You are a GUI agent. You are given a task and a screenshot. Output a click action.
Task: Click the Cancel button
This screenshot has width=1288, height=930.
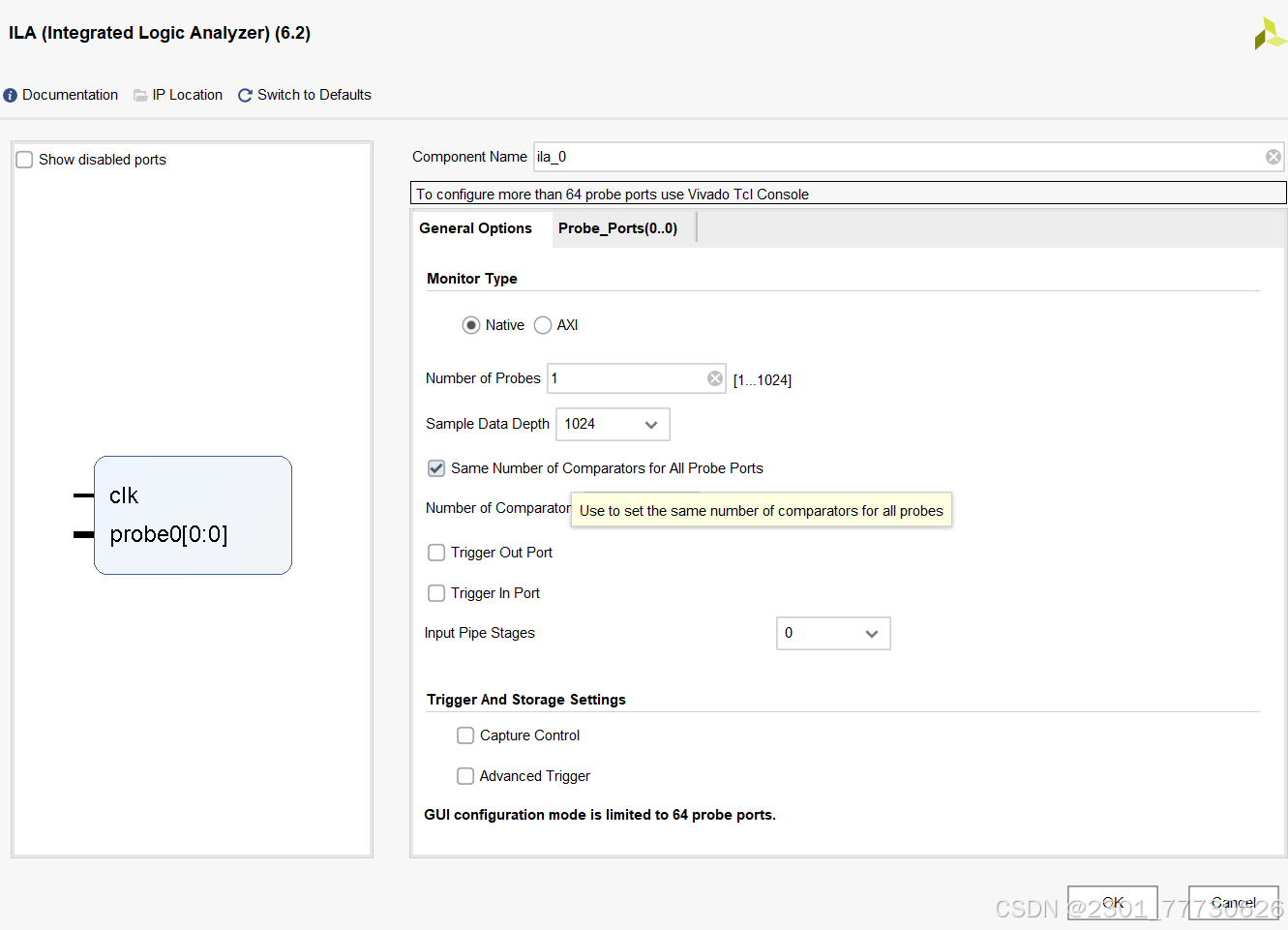(x=1234, y=903)
